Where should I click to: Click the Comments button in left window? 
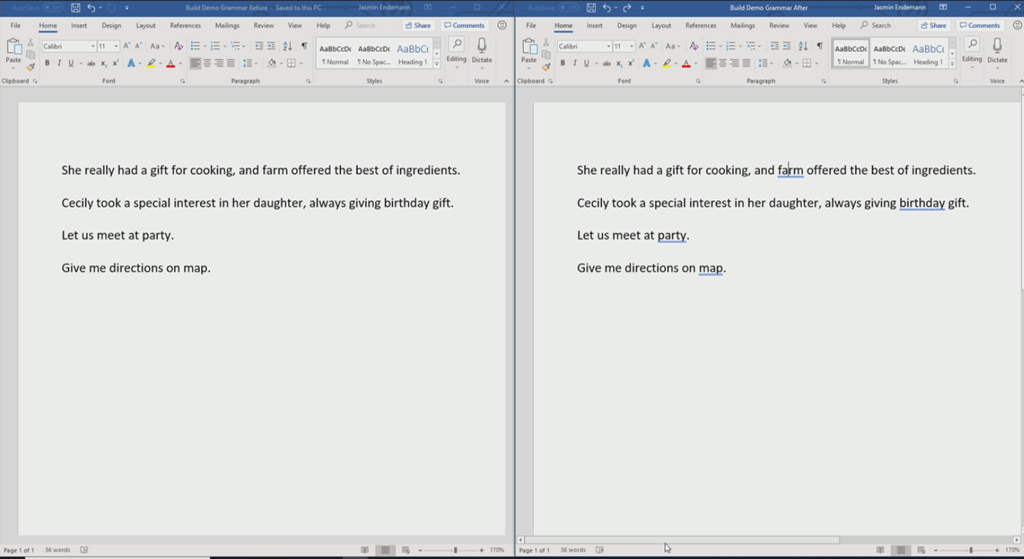click(465, 25)
